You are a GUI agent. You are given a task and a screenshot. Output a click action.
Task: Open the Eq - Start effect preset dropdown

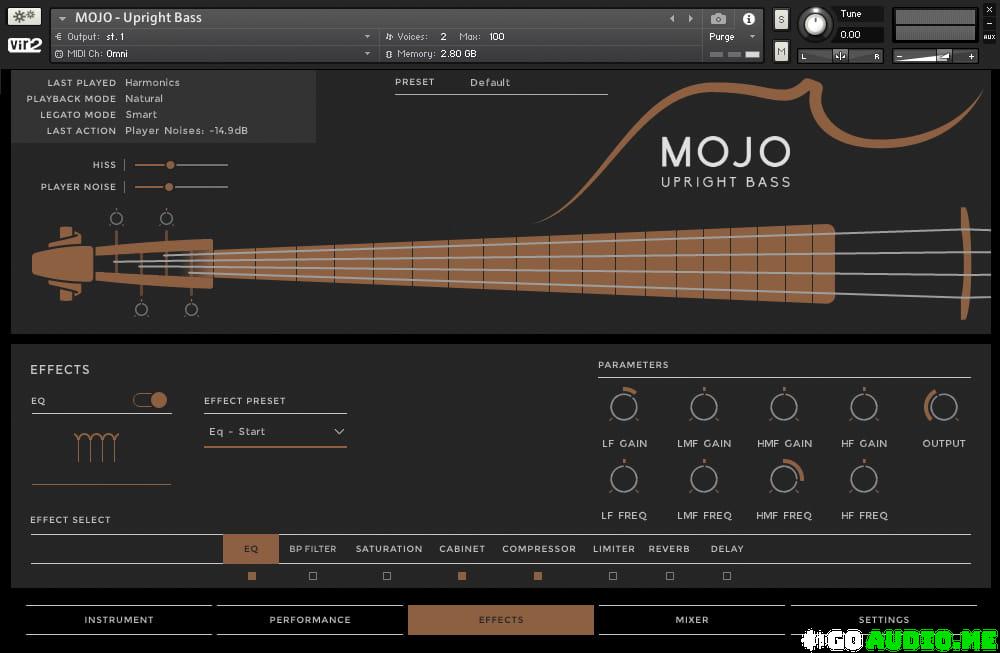276,432
